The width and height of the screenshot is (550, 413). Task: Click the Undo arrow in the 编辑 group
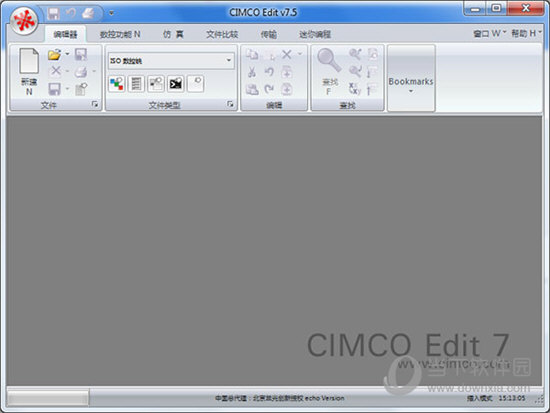click(x=269, y=72)
